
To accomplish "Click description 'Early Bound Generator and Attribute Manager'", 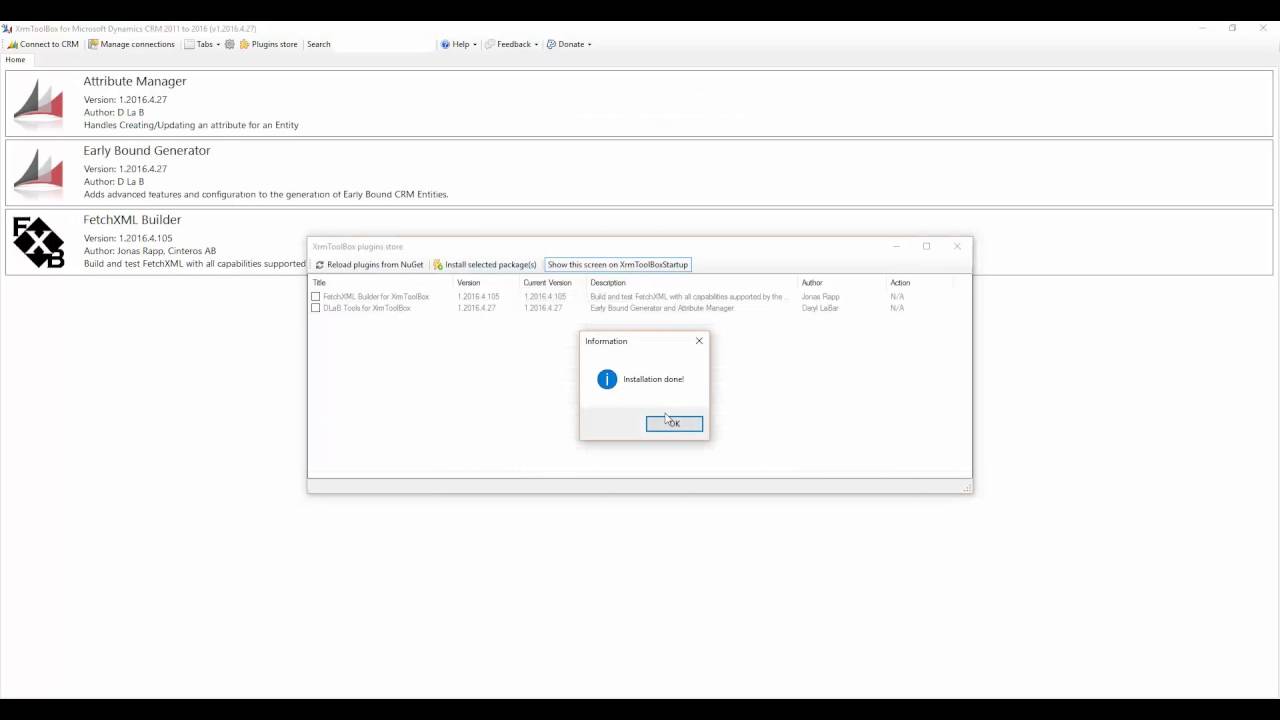I will (662, 308).
